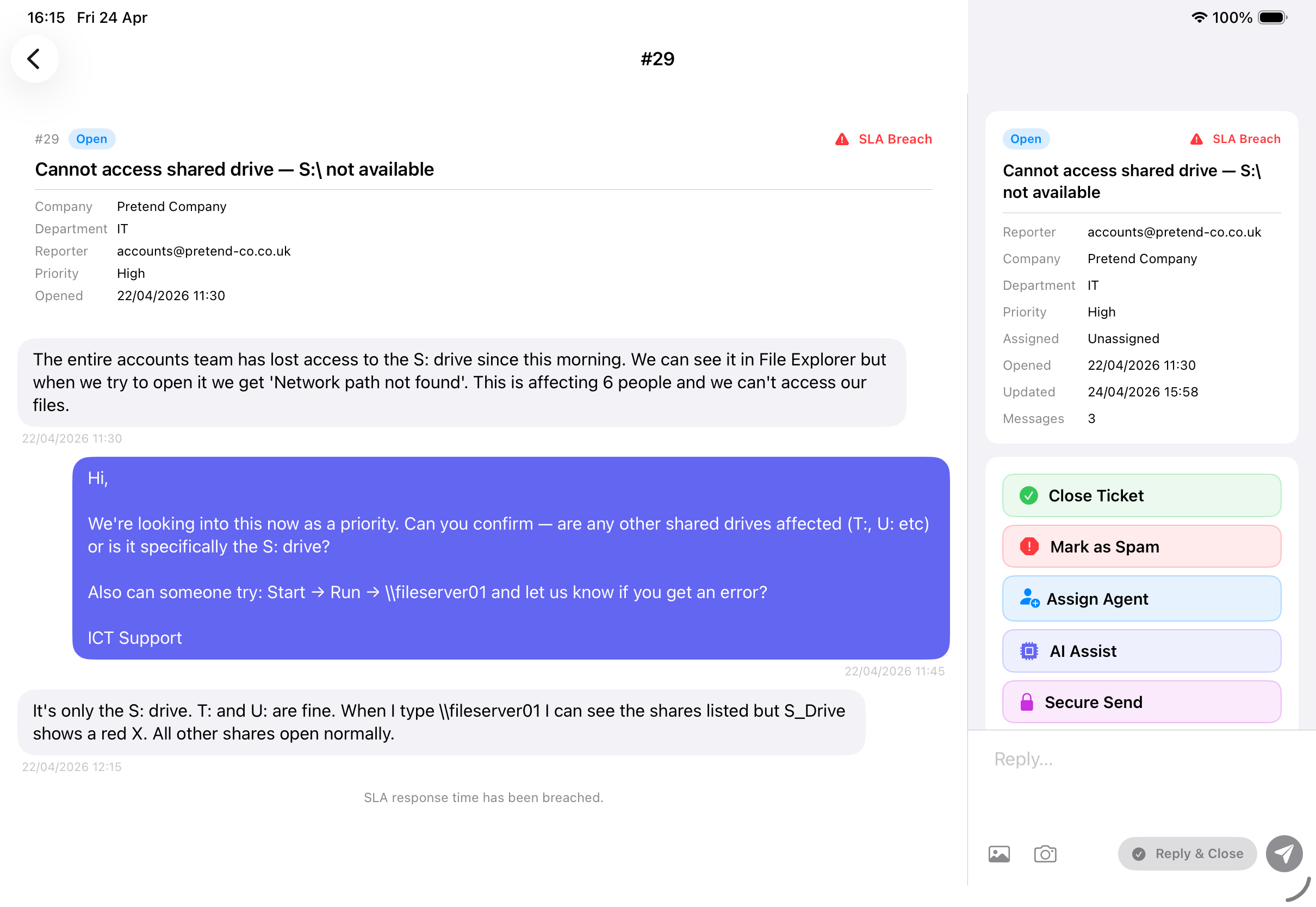The width and height of the screenshot is (1316, 907).
Task: Check the battery indicator in status bar
Action: click(1272, 17)
